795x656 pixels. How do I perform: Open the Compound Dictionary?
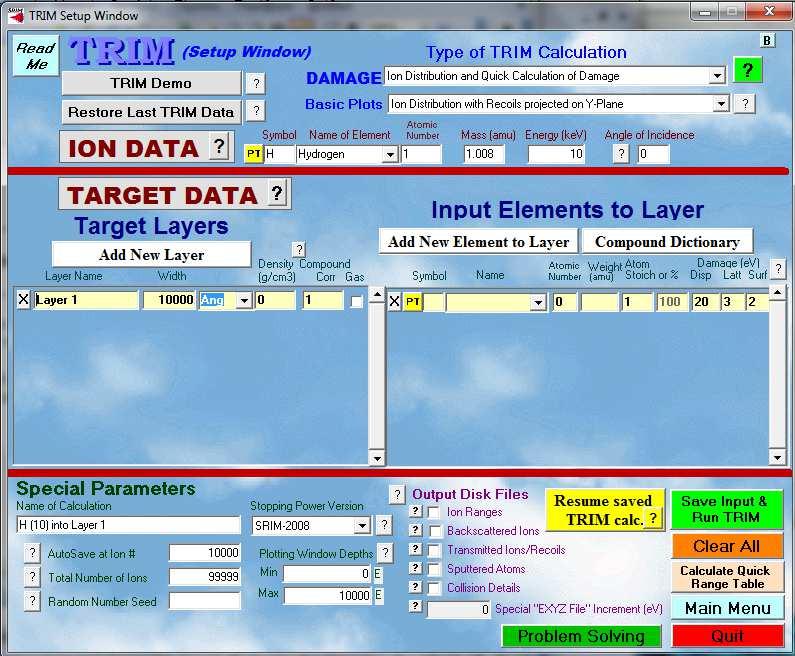pos(667,242)
